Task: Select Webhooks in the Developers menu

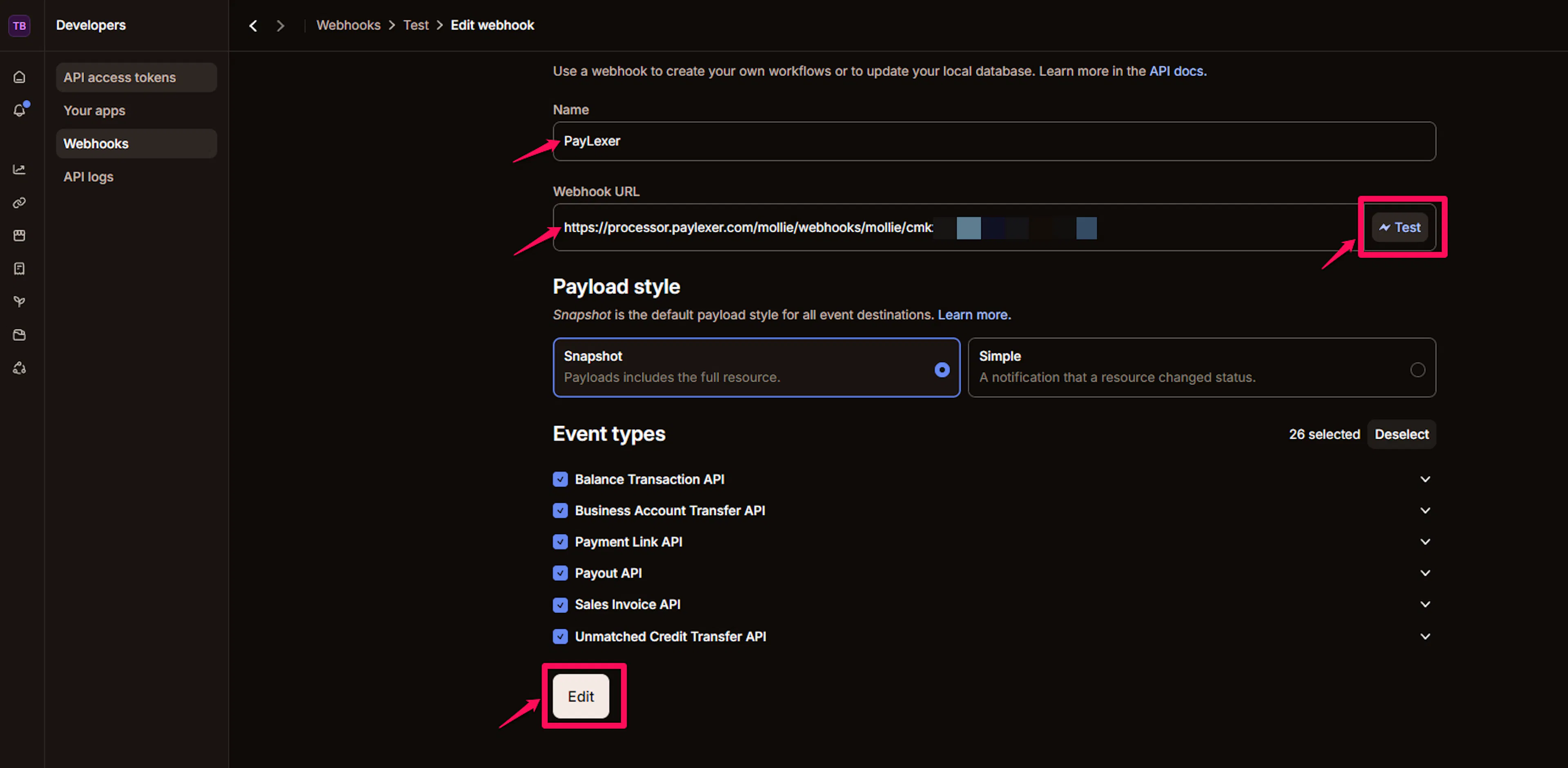Action: click(136, 144)
